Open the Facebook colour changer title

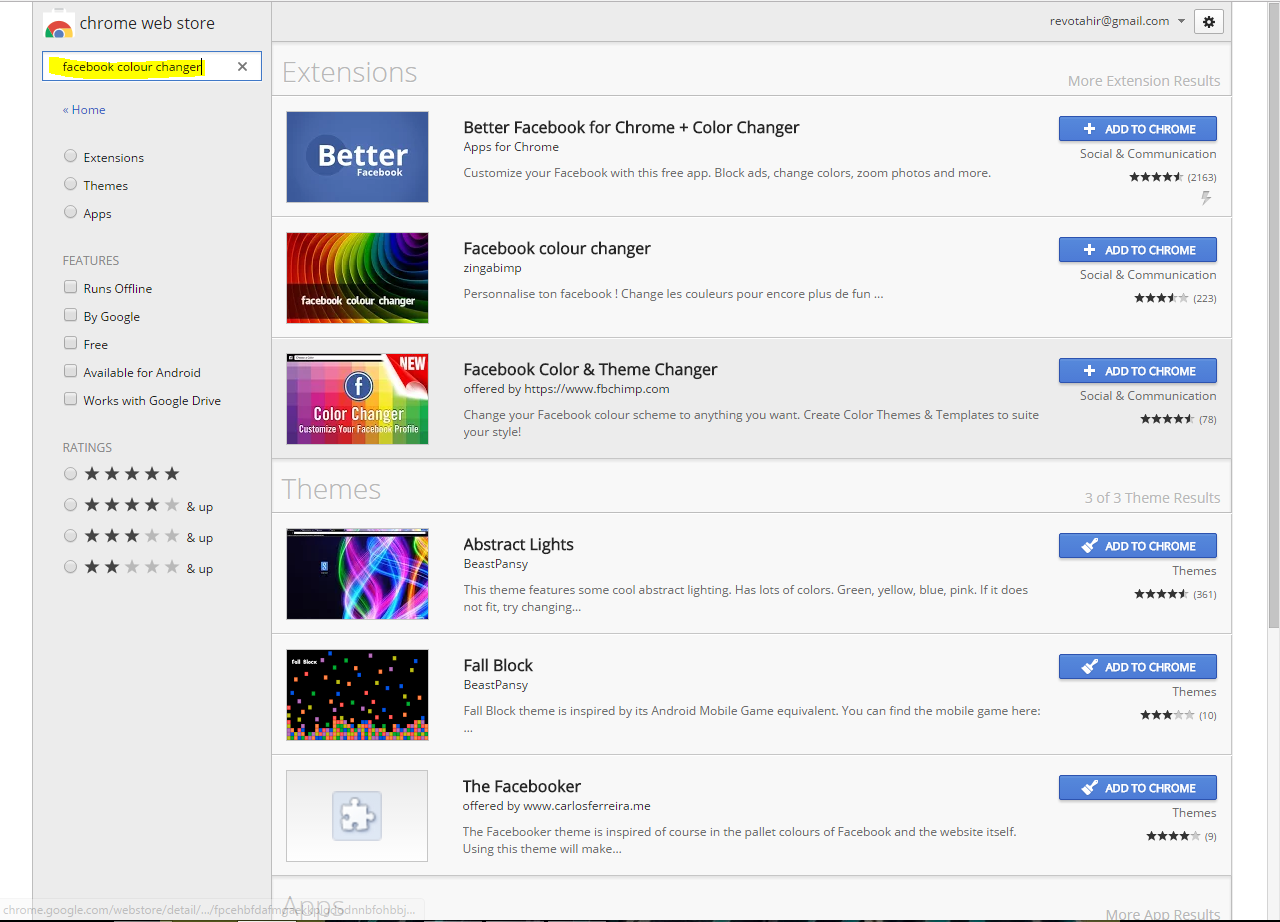[557, 249]
